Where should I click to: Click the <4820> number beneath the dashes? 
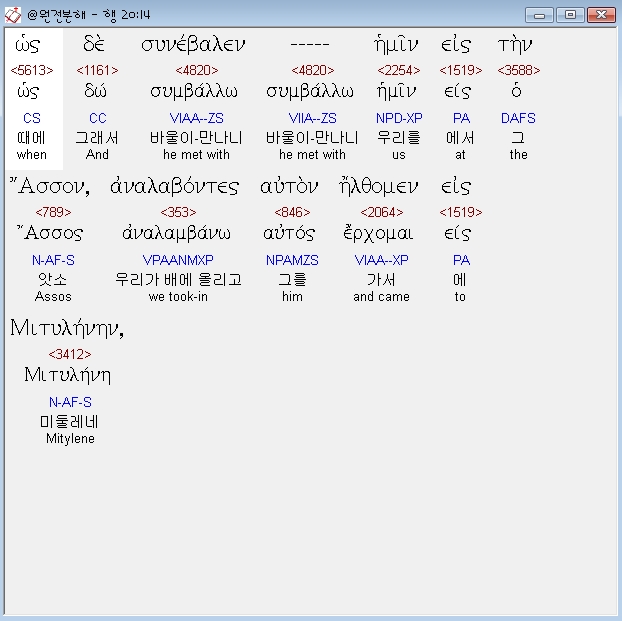click(x=313, y=70)
